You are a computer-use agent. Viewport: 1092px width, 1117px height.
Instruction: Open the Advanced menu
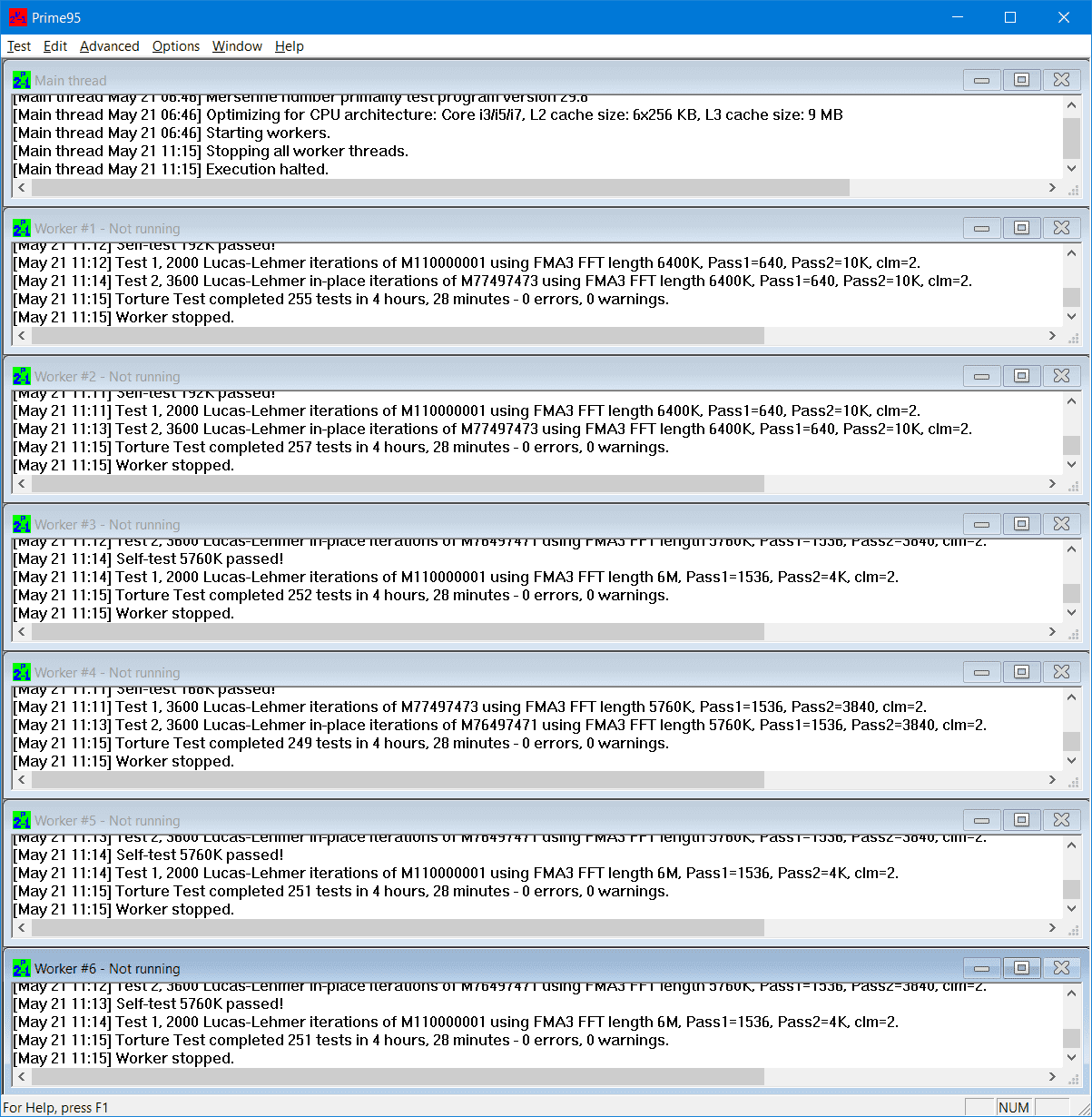tap(110, 46)
